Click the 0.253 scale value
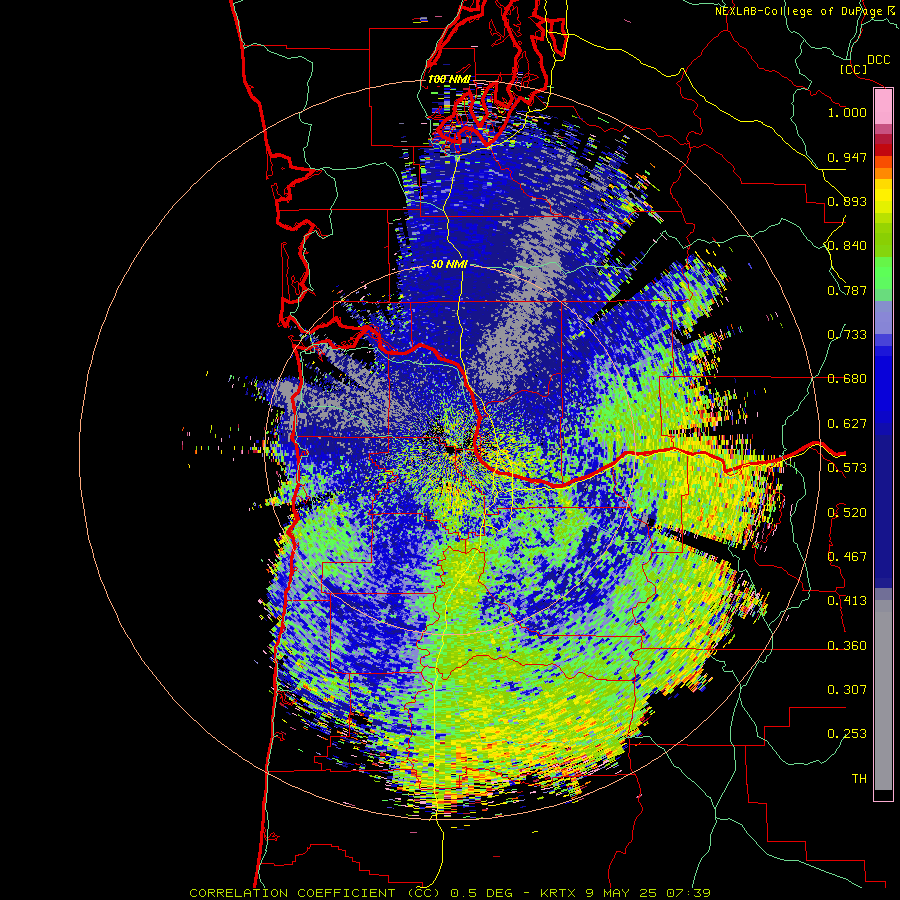 point(847,734)
